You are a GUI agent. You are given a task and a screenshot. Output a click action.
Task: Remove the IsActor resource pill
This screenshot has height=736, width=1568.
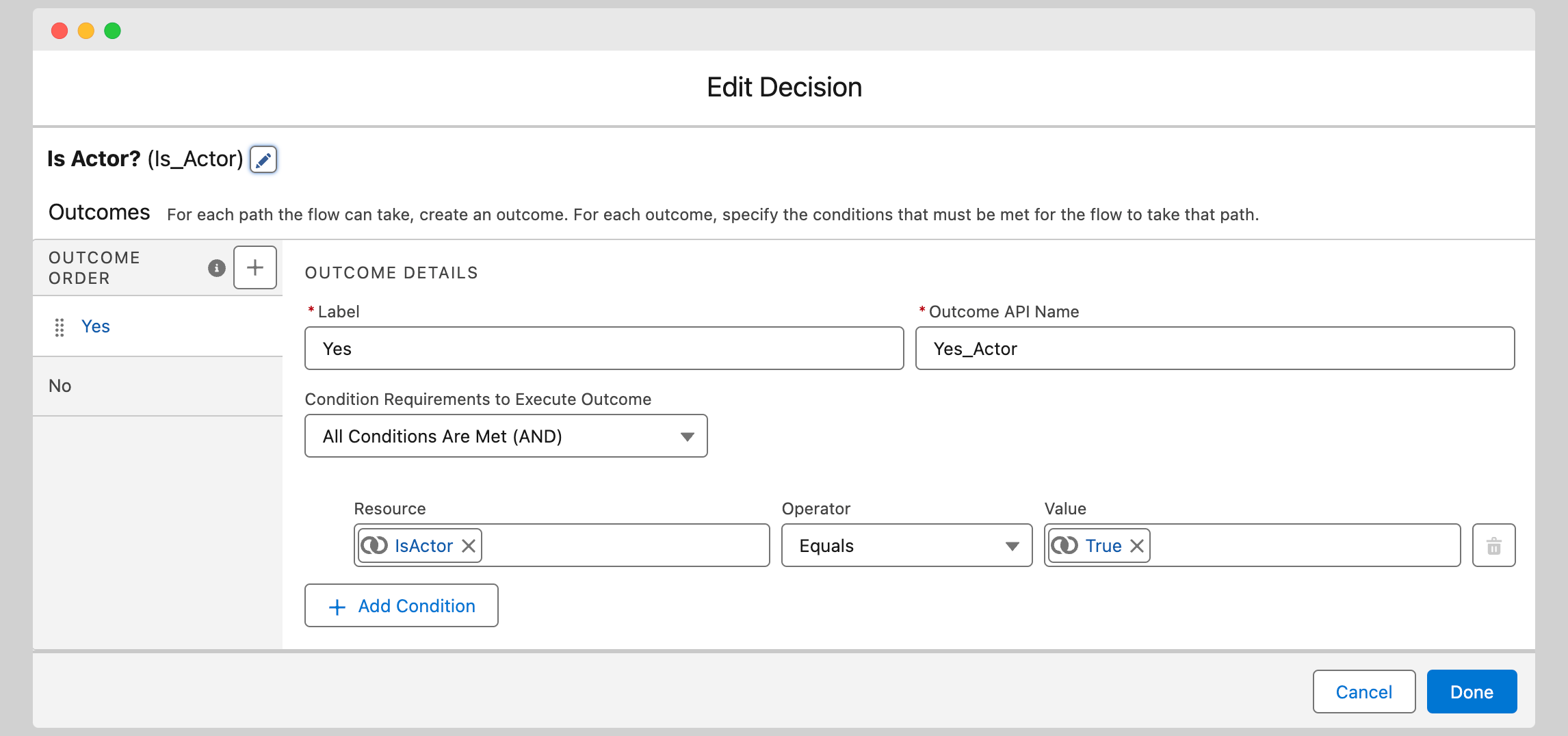click(x=469, y=546)
